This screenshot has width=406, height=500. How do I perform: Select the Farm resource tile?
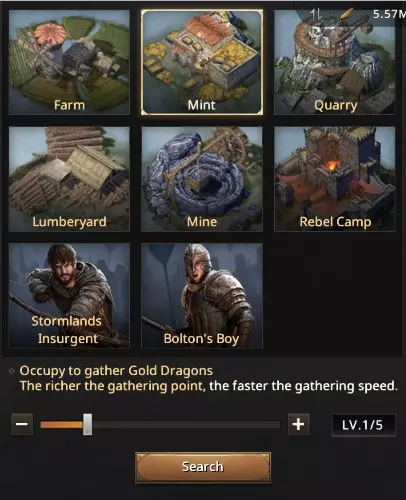click(x=69, y=62)
